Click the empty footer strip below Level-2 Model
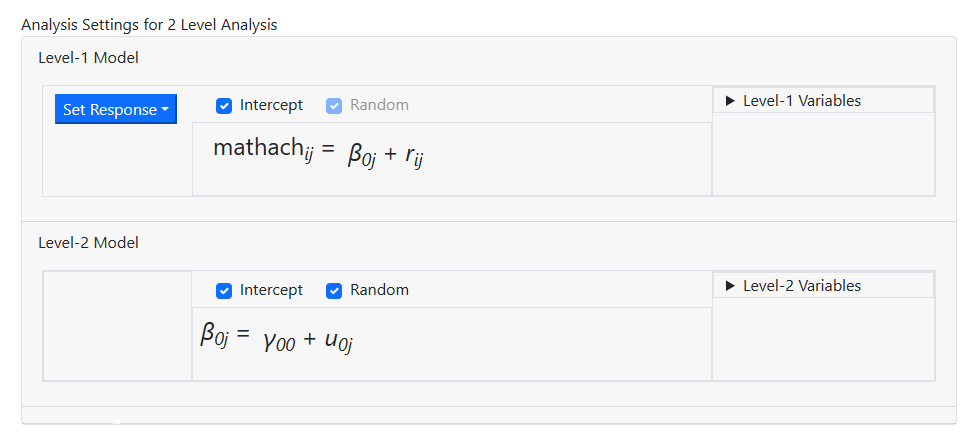Screen dimensions: 979x440 click(x=488, y=414)
